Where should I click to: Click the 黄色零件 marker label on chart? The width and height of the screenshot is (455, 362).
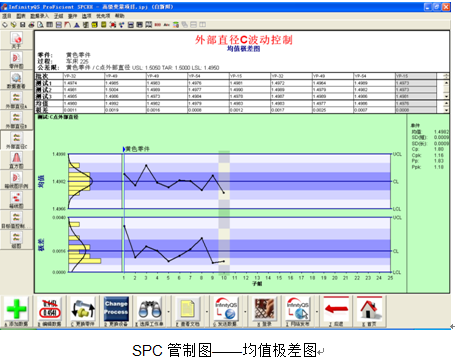click(x=137, y=149)
